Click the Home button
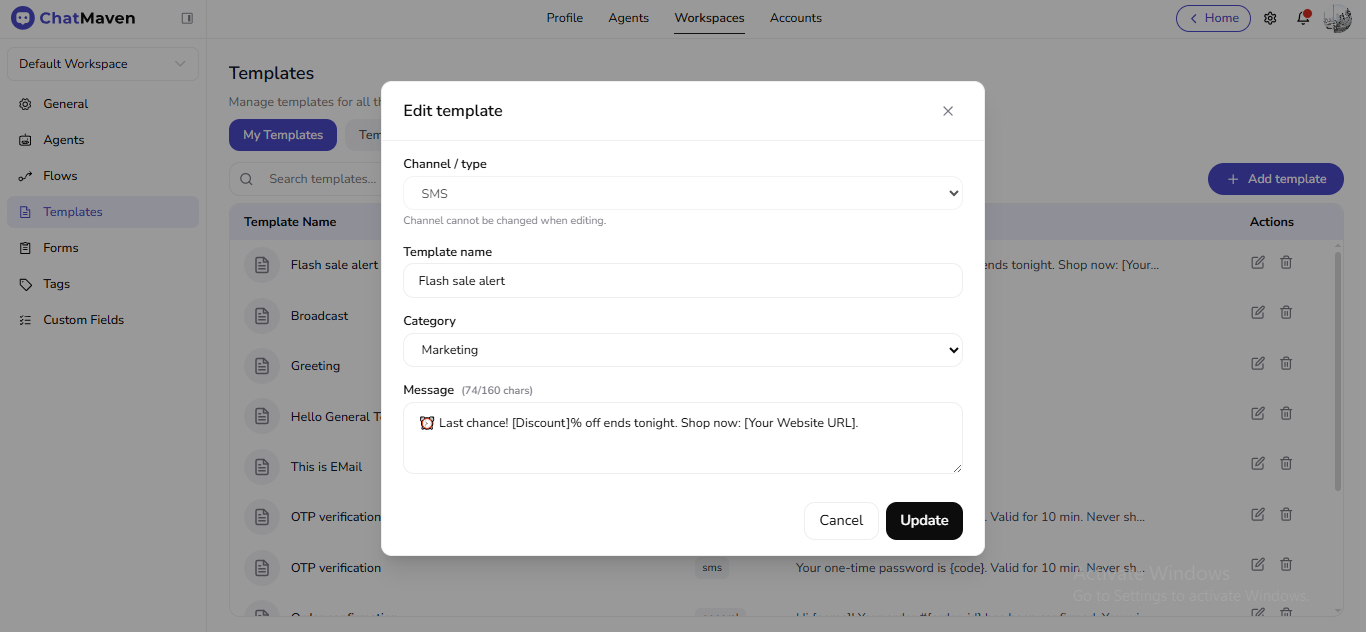1366x632 pixels. [x=1213, y=18]
